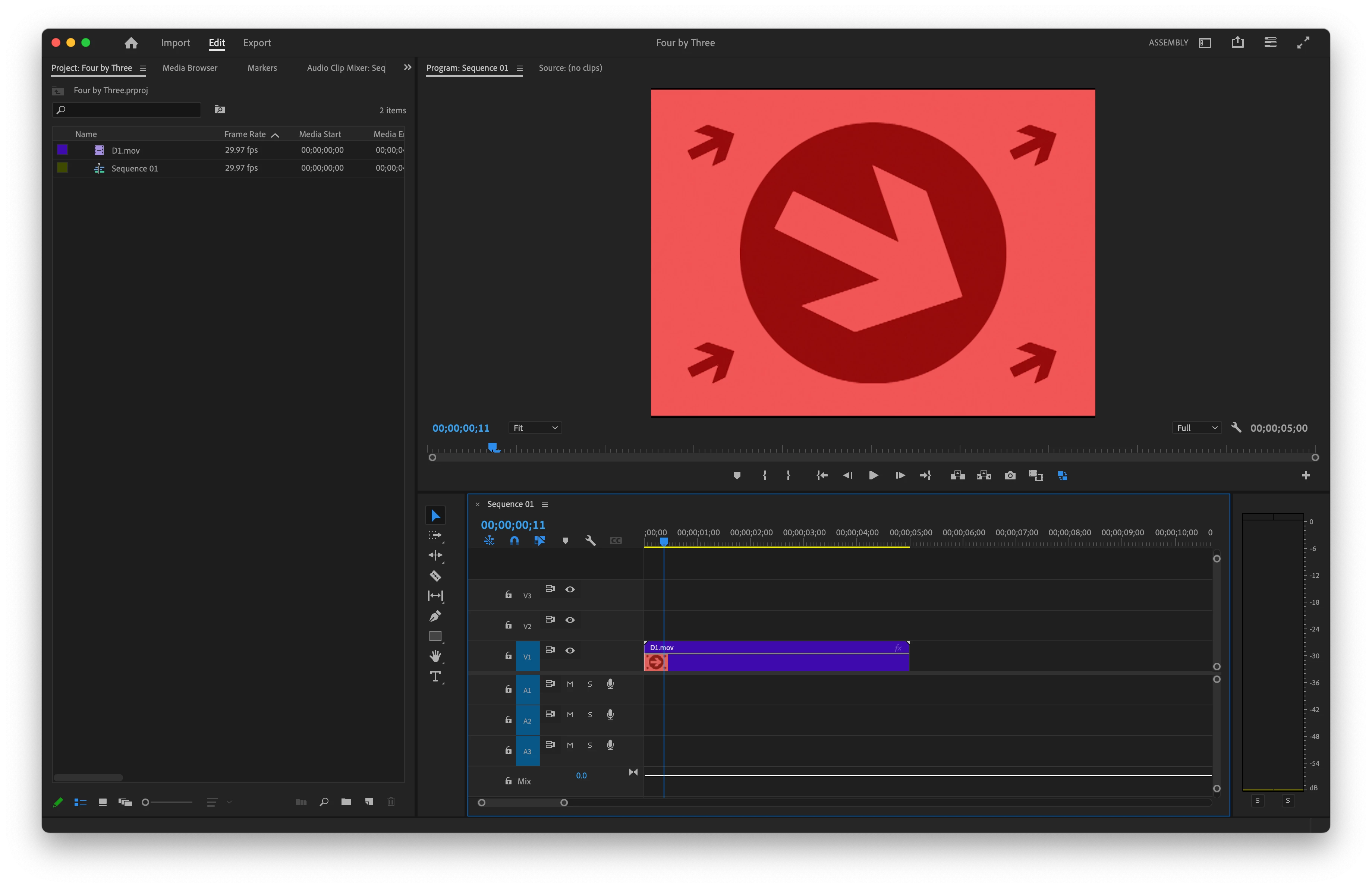The height and width of the screenshot is (888, 1372).
Task: Open the Full playback resolution dropdown
Action: tap(1197, 428)
